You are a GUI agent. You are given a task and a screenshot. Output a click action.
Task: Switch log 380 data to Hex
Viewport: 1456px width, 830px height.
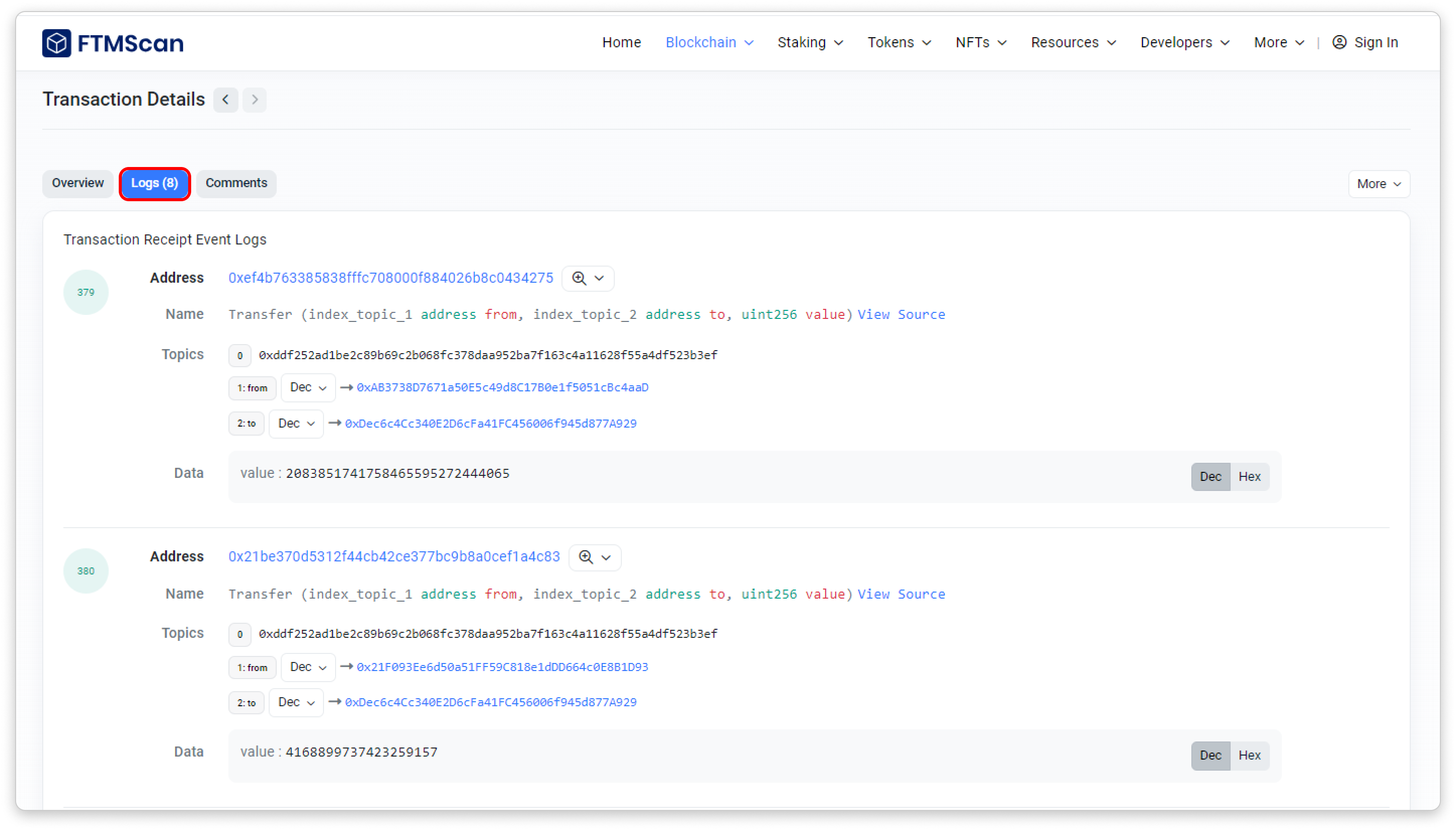click(1249, 756)
